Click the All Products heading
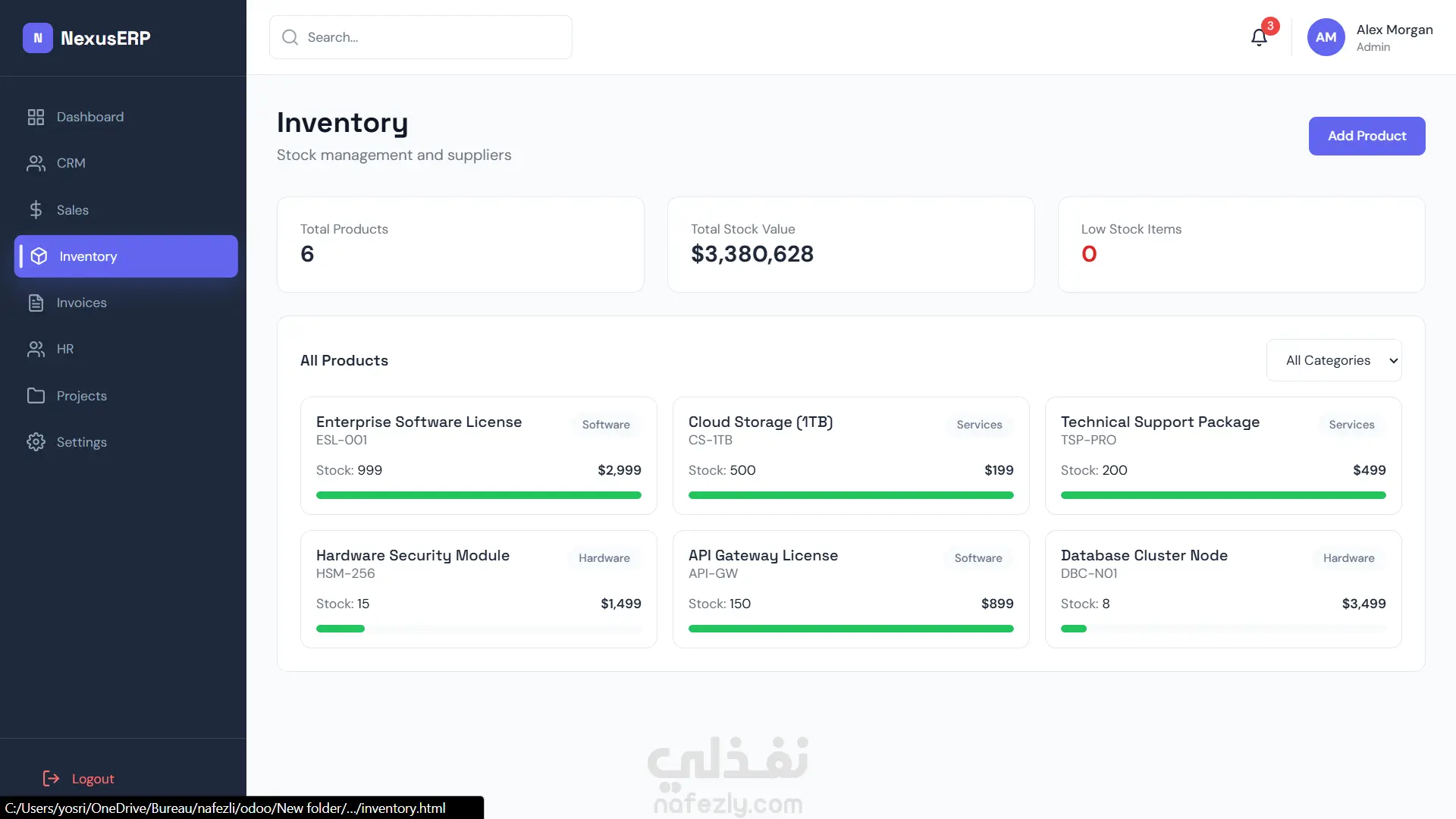This screenshot has width=1456, height=819. (344, 360)
